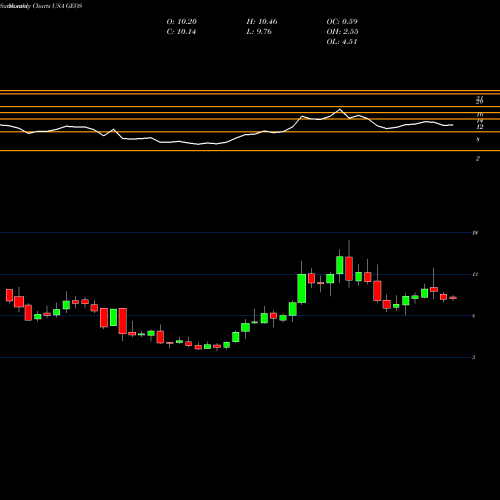Click the last candlestick on the right
The height and width of the screenshot is (500, 500).
453,298
